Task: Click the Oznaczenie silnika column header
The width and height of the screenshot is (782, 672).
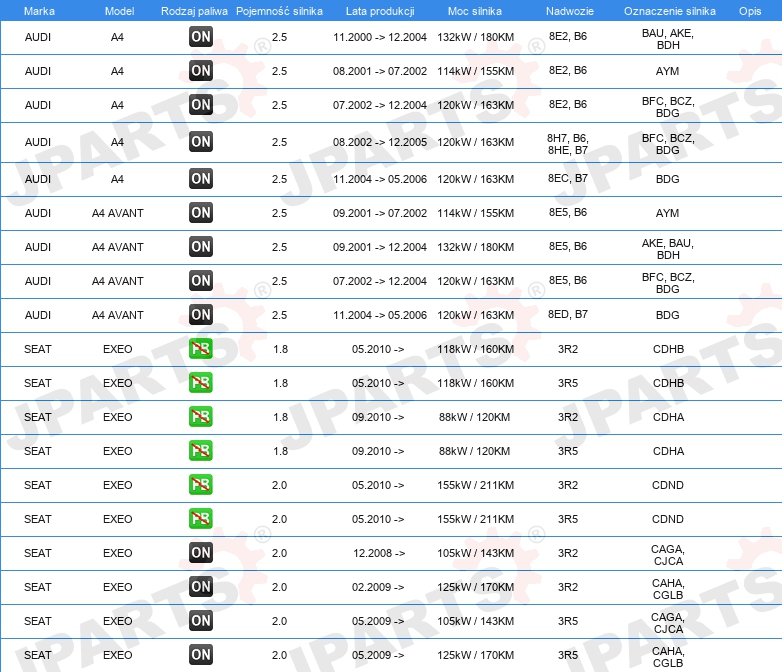Action: tap(670, 11)
